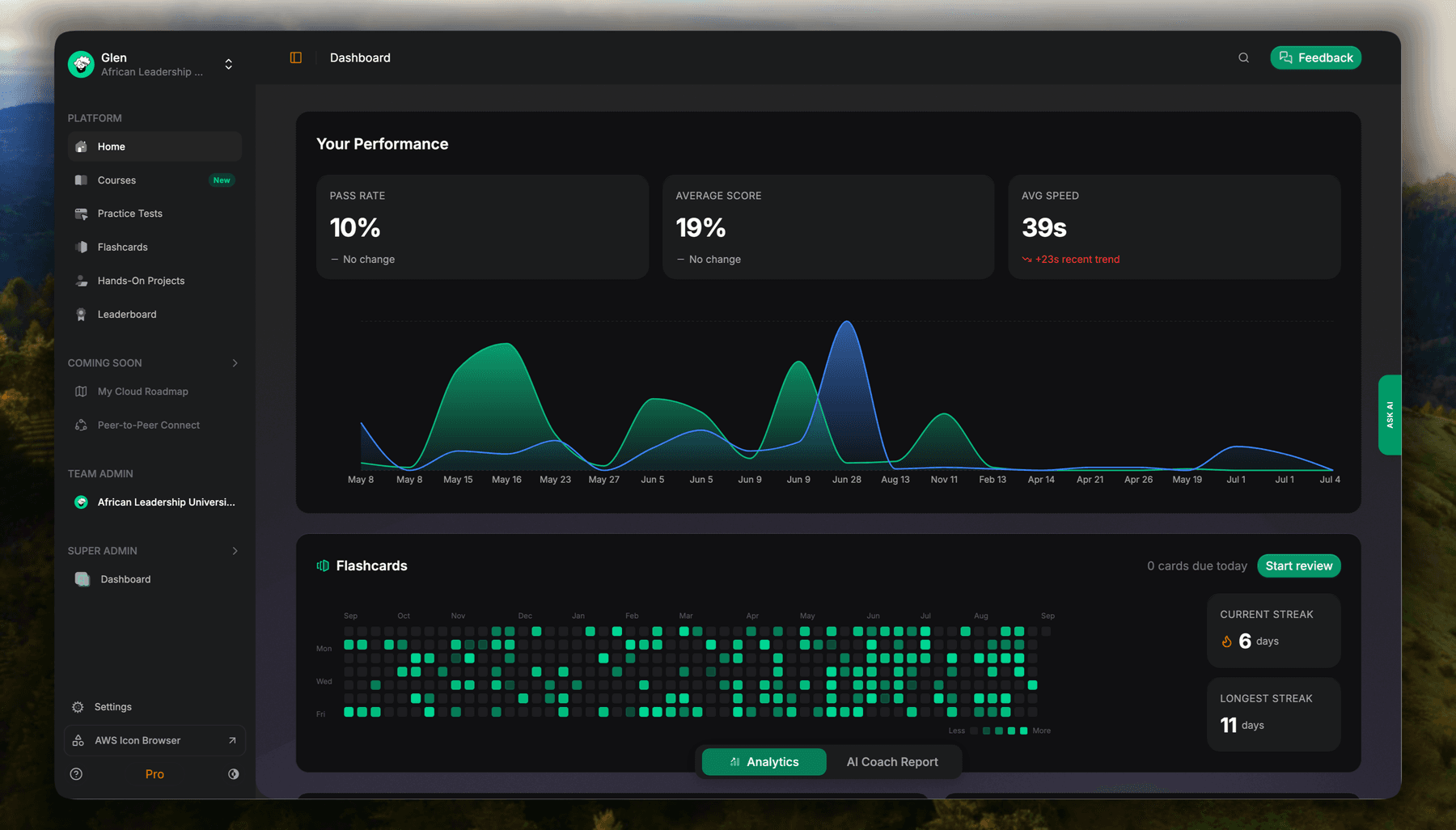The height and width of the screenshot is (830, 1456).
Task: Open the AWS Icon Browser link
Action: click(x=154, y=740)
